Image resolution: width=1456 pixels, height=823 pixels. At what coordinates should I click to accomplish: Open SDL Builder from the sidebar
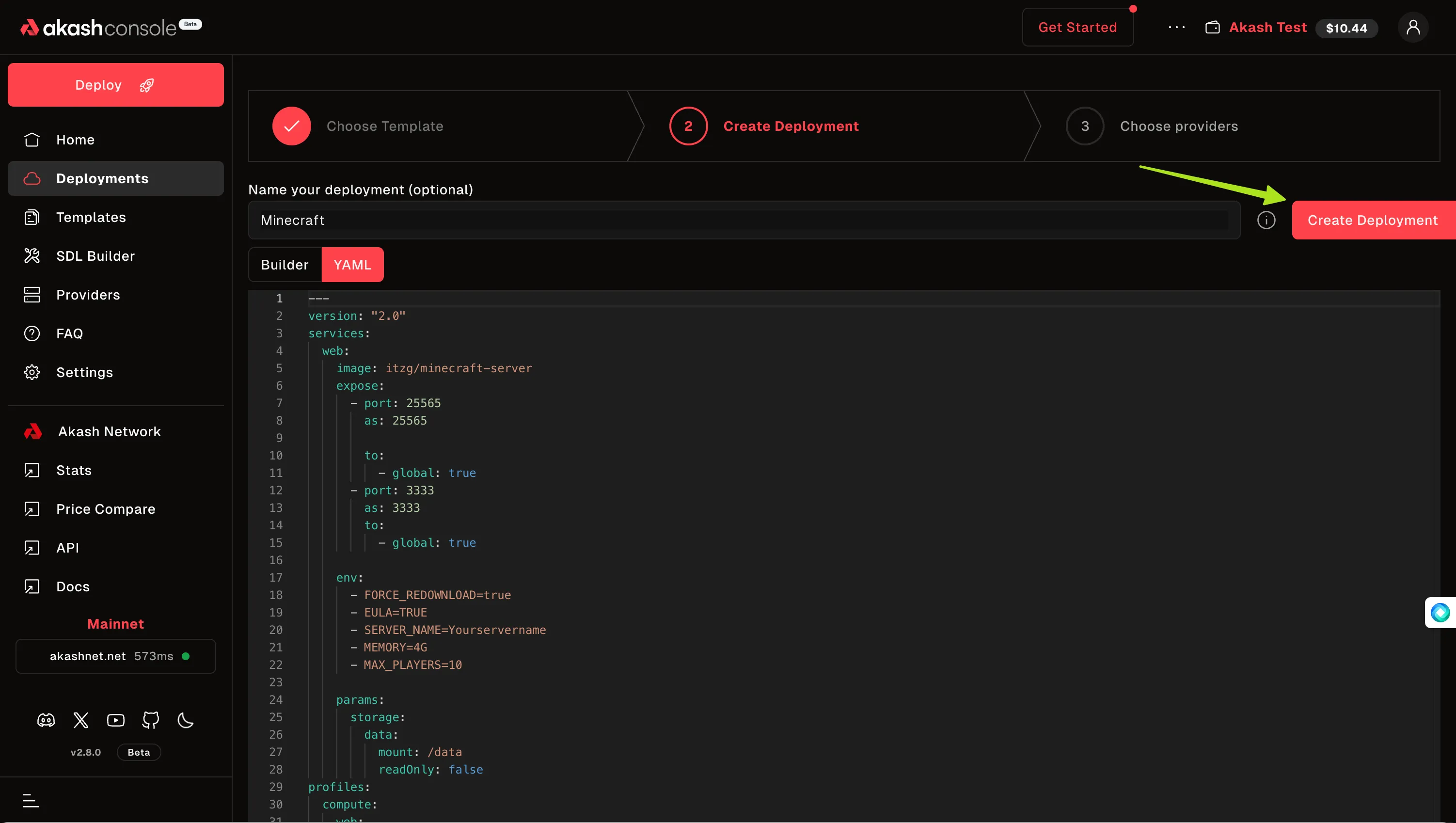(95, 255)
